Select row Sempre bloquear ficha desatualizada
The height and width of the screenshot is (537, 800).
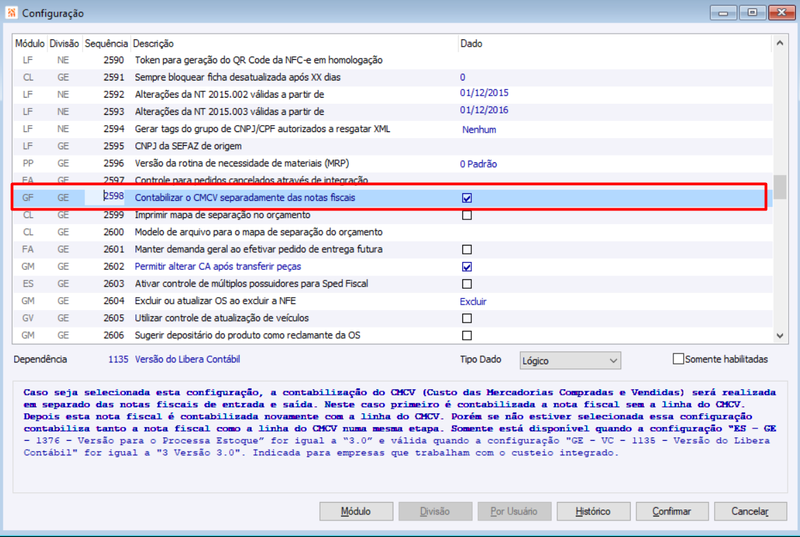[x=392, y=78]
